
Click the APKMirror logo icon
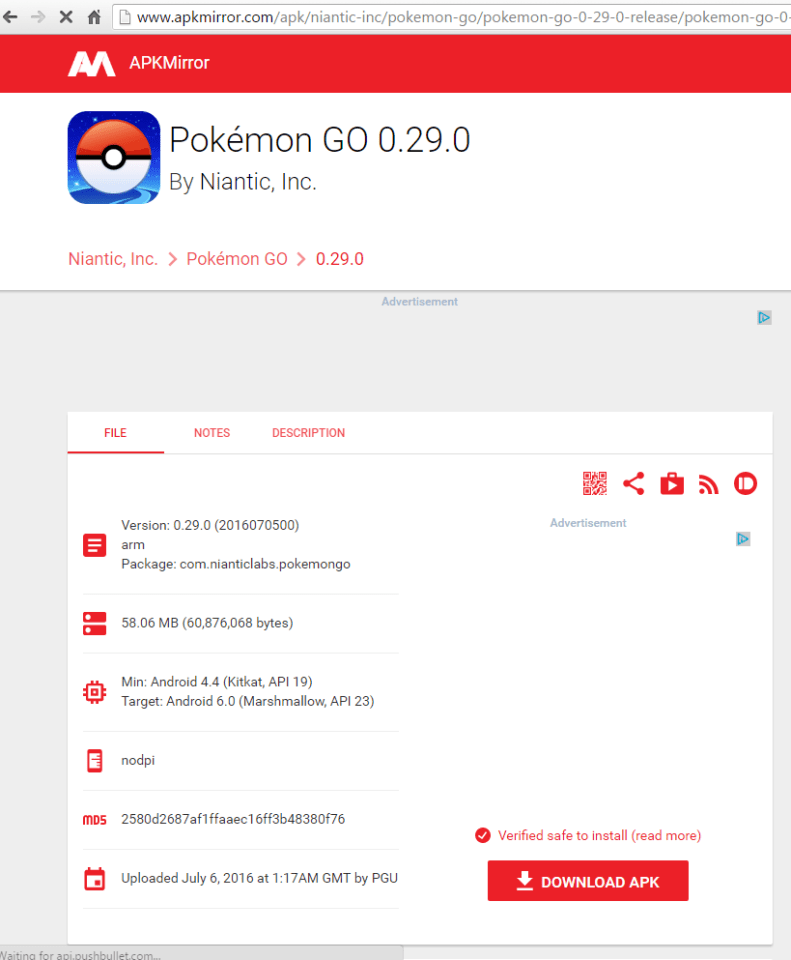[x=91, y=64]
